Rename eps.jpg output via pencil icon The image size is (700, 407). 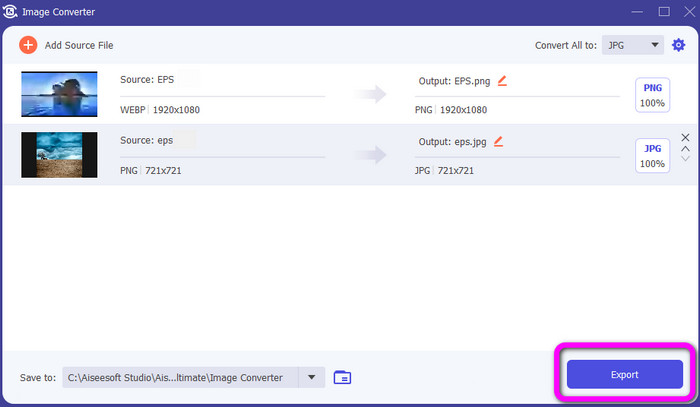[x=496, y=142]
